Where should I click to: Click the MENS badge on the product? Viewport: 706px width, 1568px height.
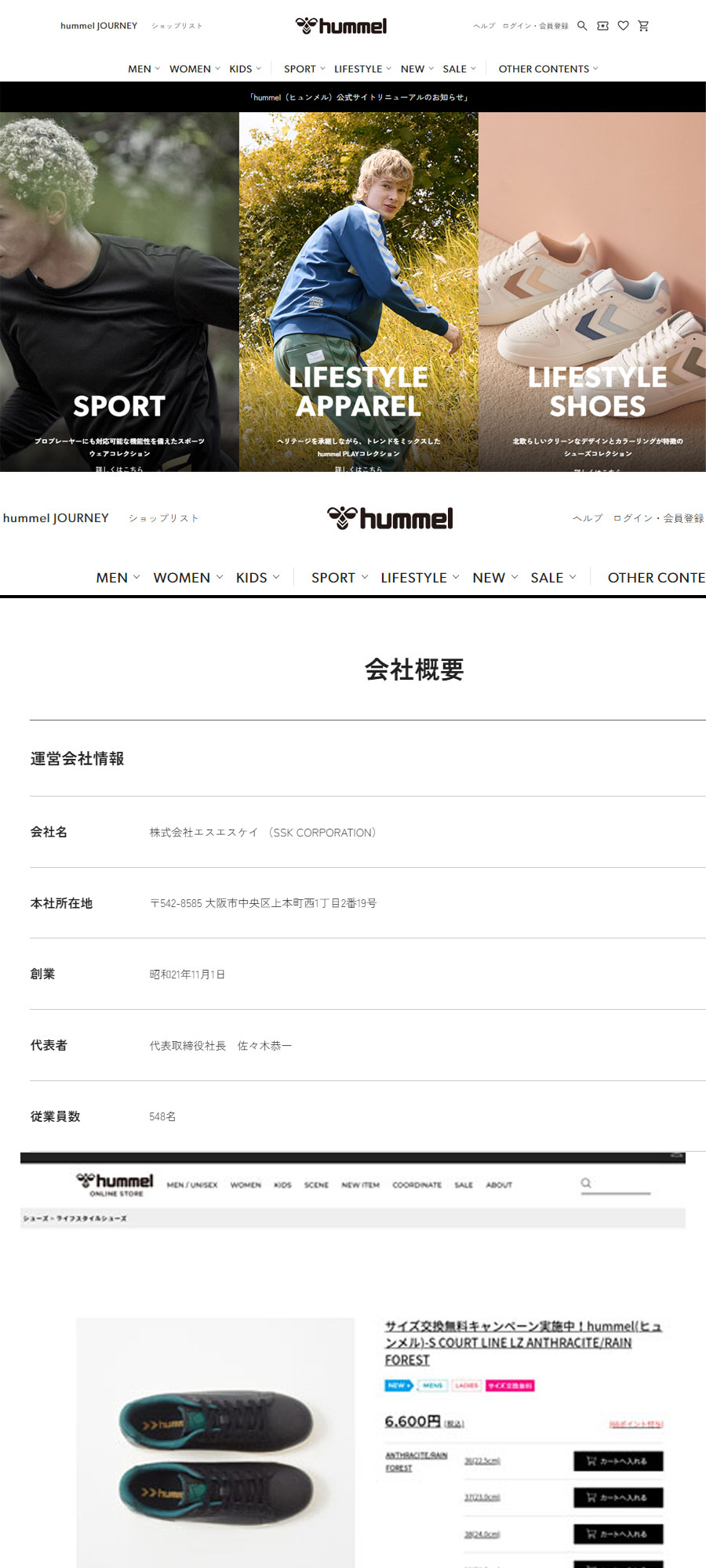pos(432,1385)
